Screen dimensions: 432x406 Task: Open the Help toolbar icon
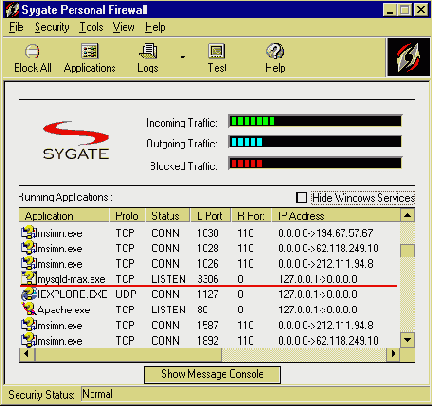tap(275, 51)
